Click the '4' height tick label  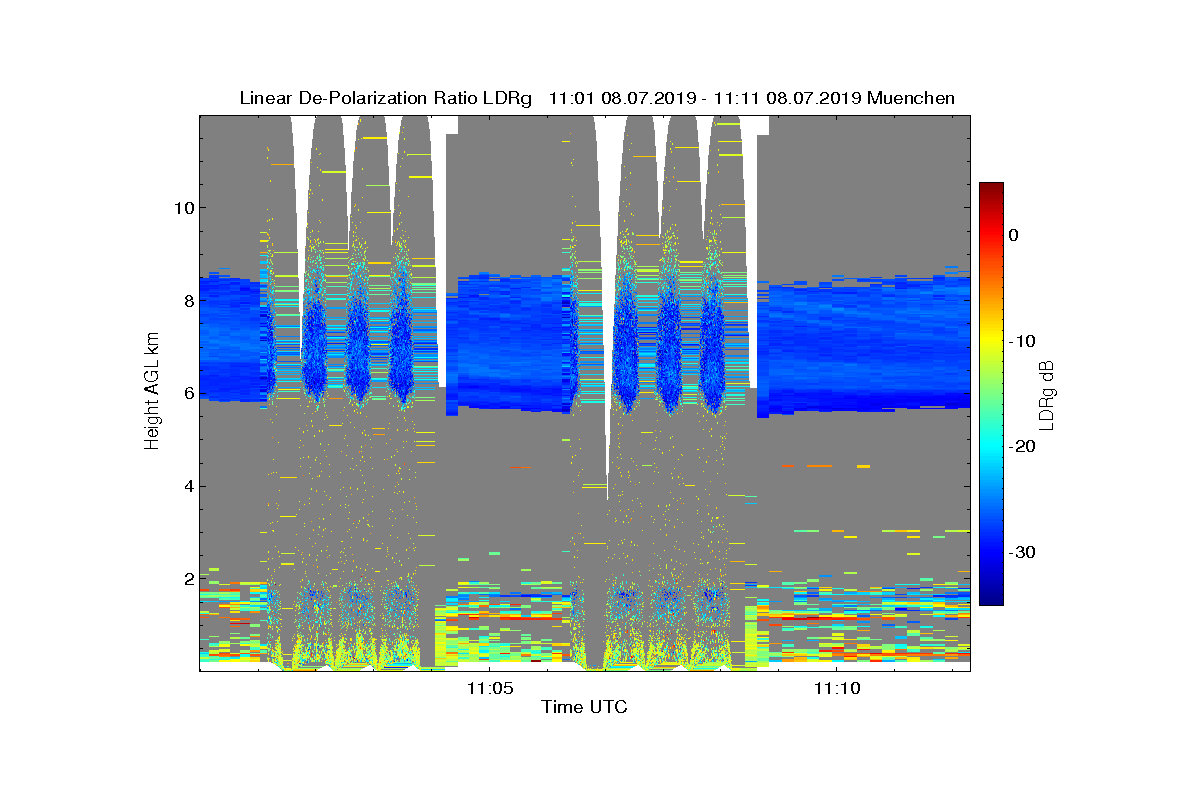[187, 487]
